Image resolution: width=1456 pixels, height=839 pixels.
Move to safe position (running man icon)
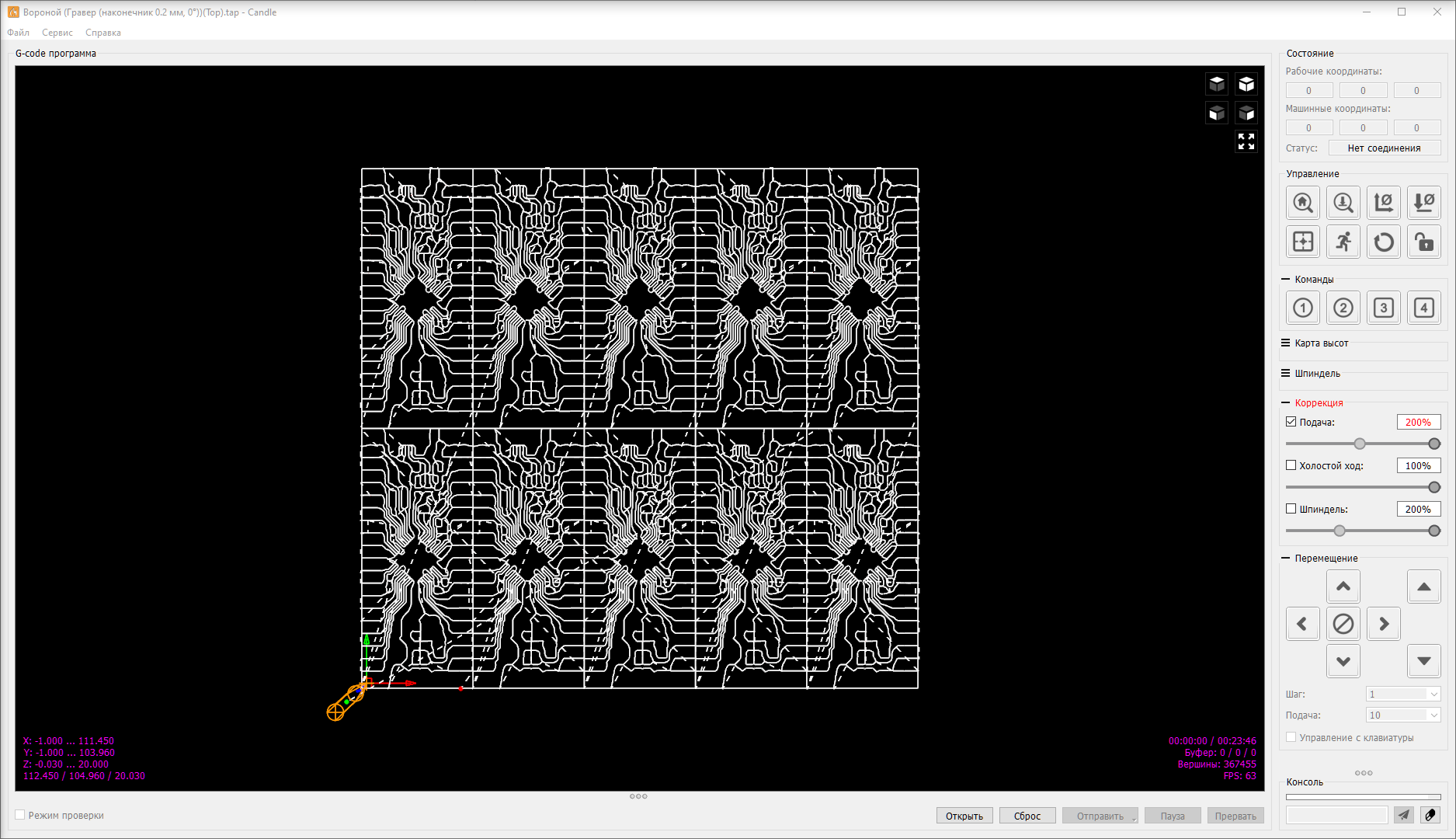coord(1343,242)
